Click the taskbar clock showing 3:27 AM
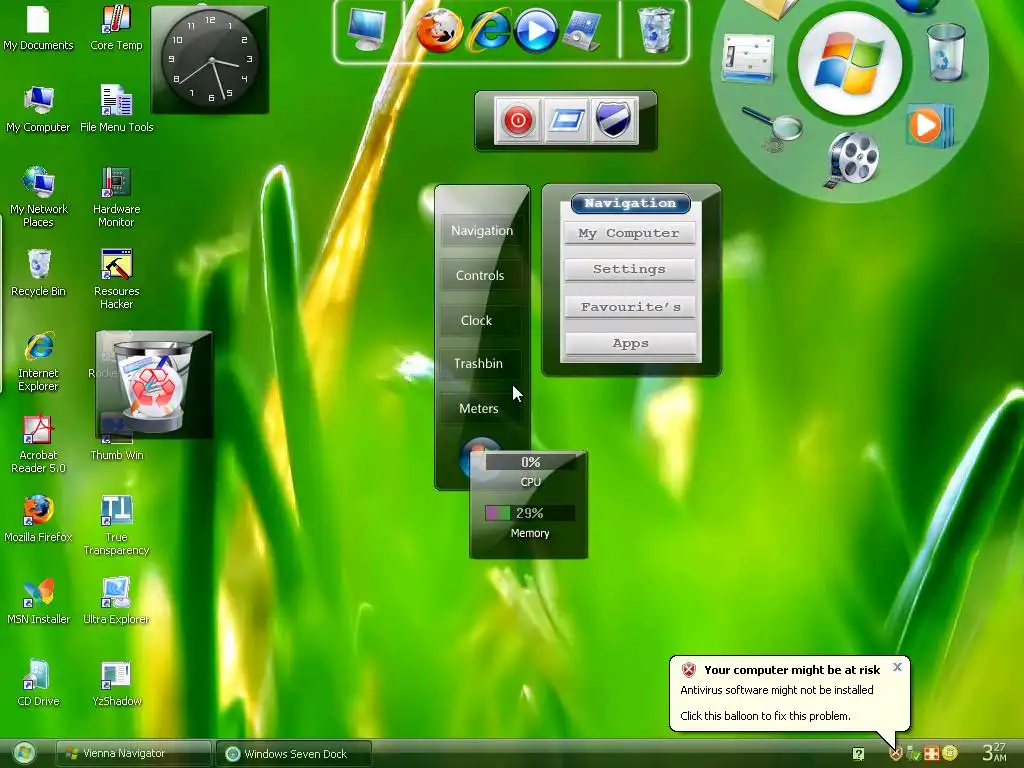 tap(994, 753)
